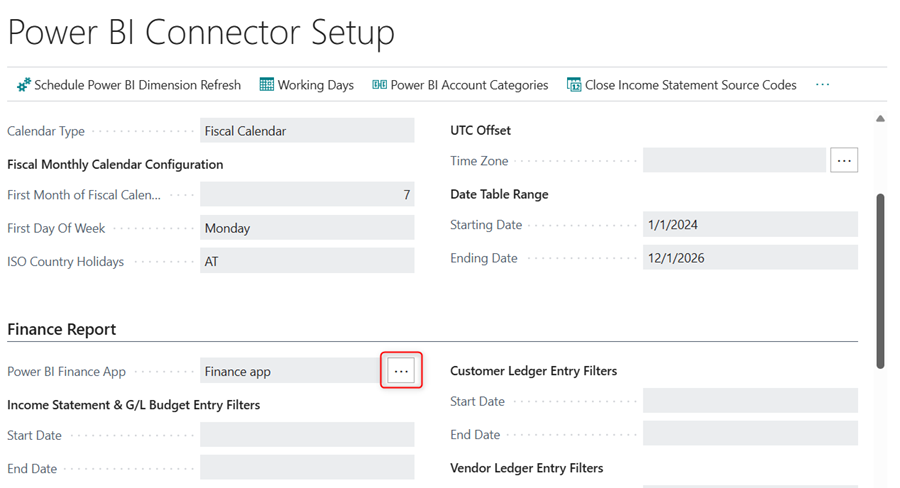Click the First Month of Fiscal Calendar field
The height and width of the screenshot is (488, 900).
click(x=306, y=195)
